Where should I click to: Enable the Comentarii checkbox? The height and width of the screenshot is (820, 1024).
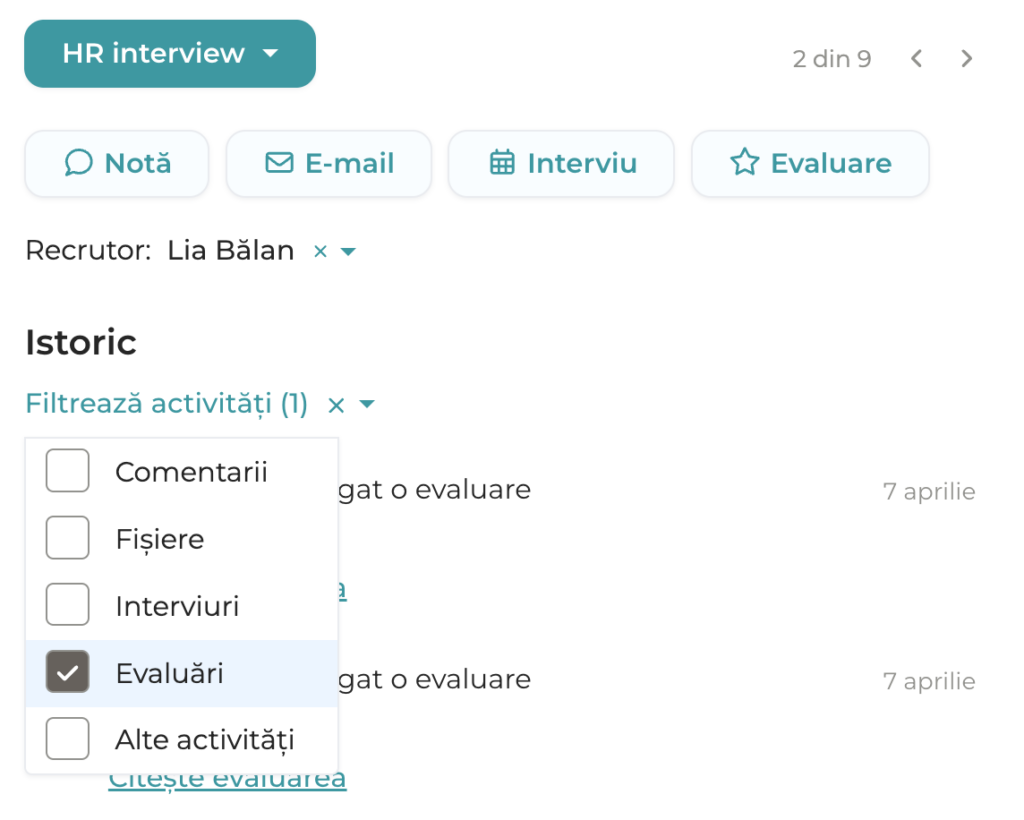(67, 471)
